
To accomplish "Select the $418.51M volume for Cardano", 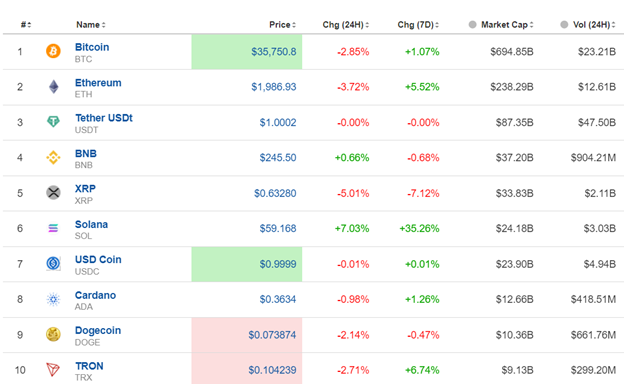I will (593, 299).
